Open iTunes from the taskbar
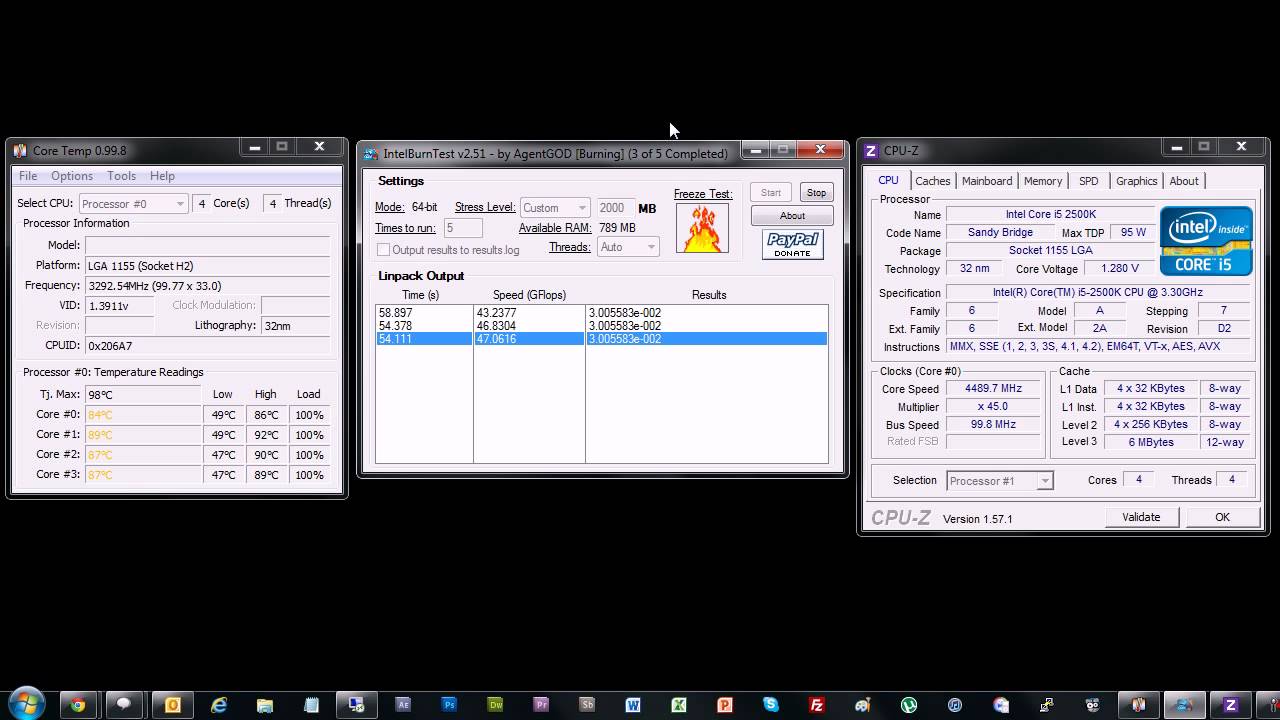Image resolution: width=1280 pixels, height=720 pixels. [955, 704]
